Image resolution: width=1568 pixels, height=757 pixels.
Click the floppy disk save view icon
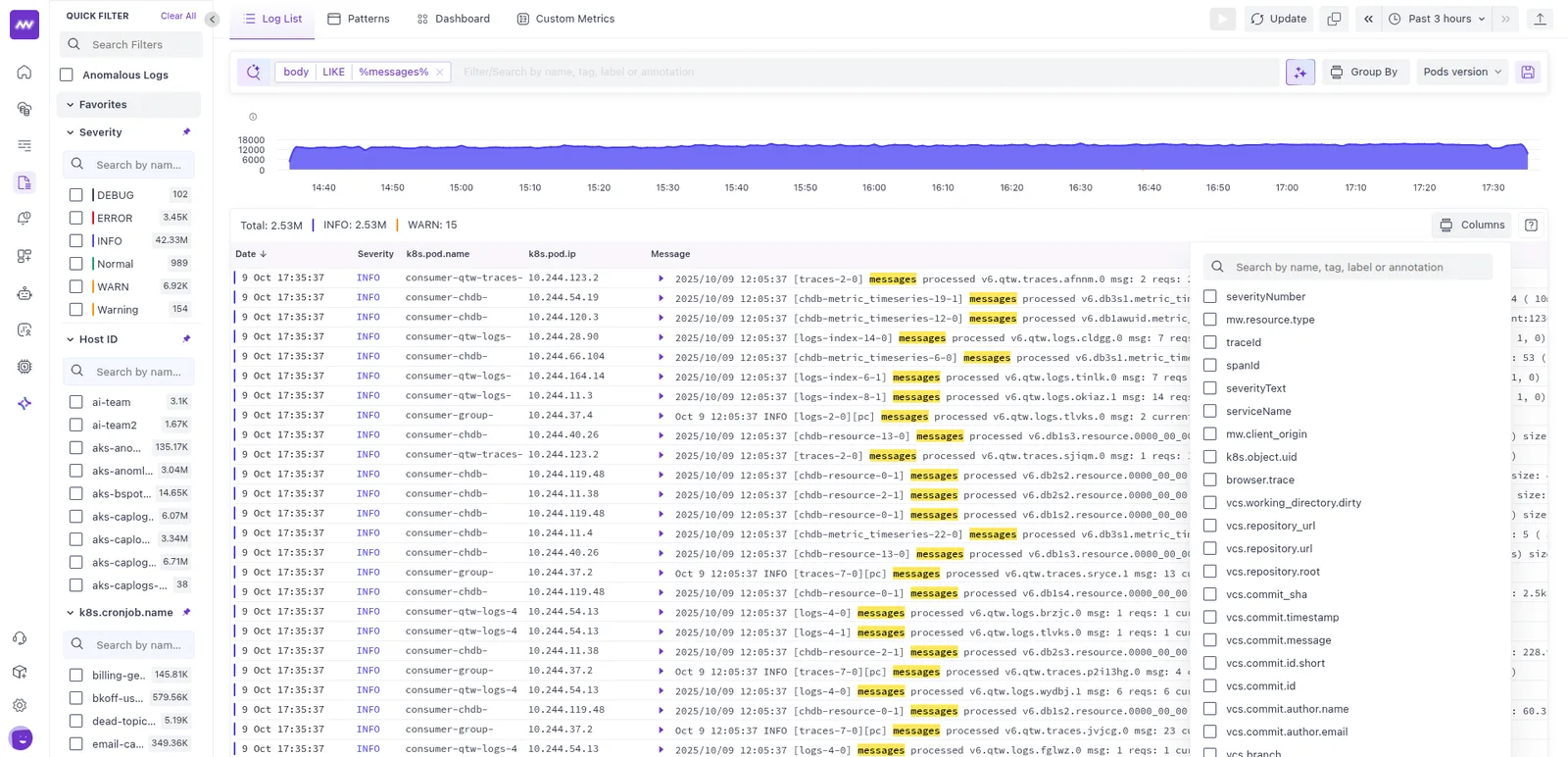1528,72
